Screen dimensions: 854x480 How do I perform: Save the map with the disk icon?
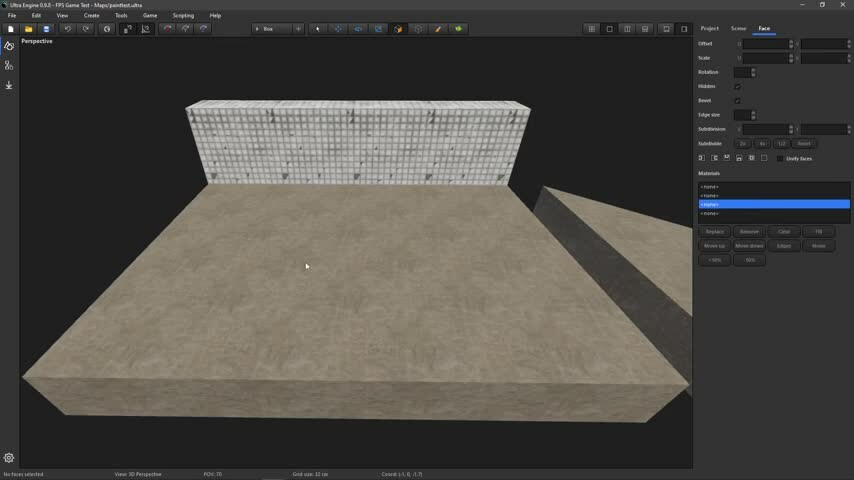46,29
